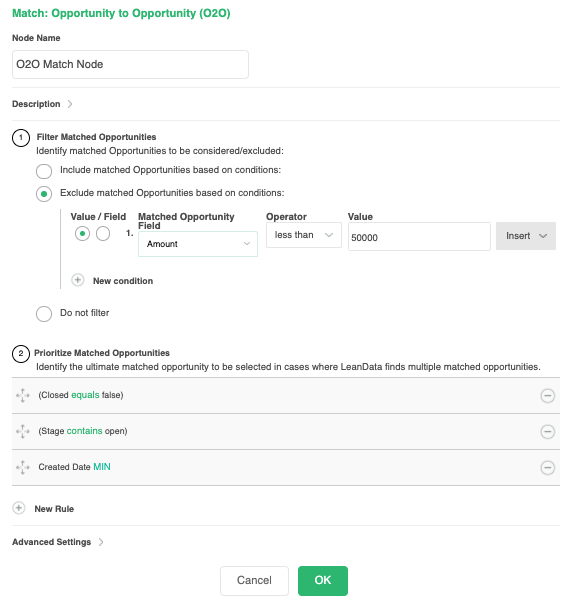Click drag handle of Stage contains open rule
This screenshot has height=604, width=575.
point(23,431)
